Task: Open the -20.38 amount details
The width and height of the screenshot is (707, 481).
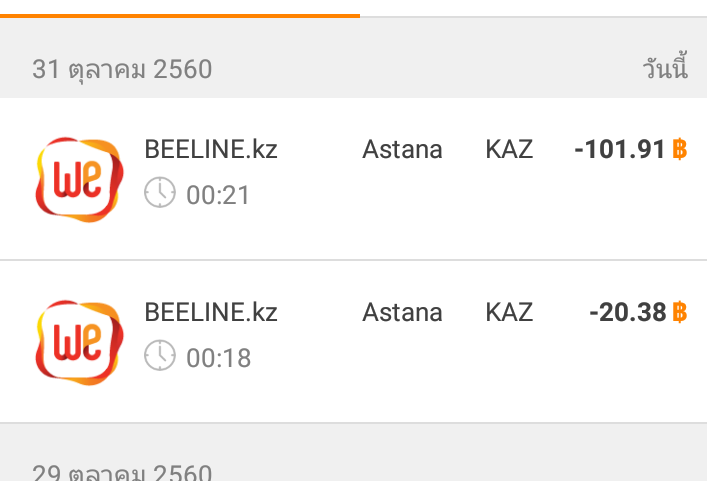Action: 628,312
